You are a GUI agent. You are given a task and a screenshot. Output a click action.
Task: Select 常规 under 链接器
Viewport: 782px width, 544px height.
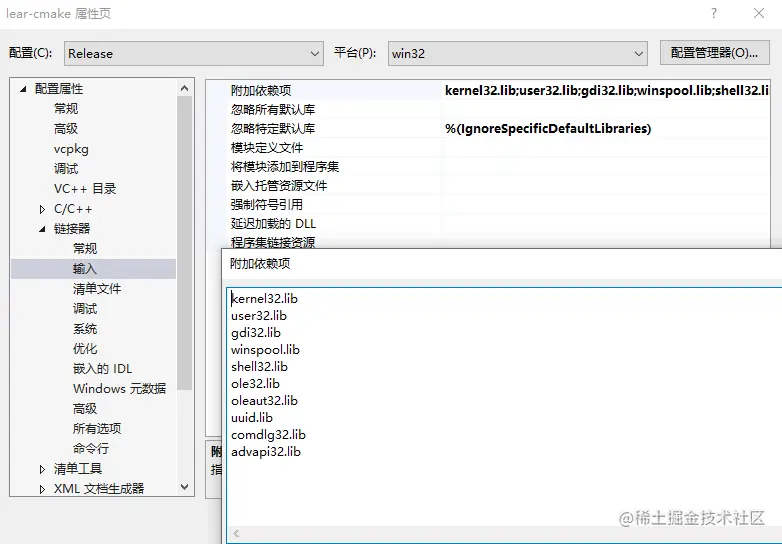85,248
